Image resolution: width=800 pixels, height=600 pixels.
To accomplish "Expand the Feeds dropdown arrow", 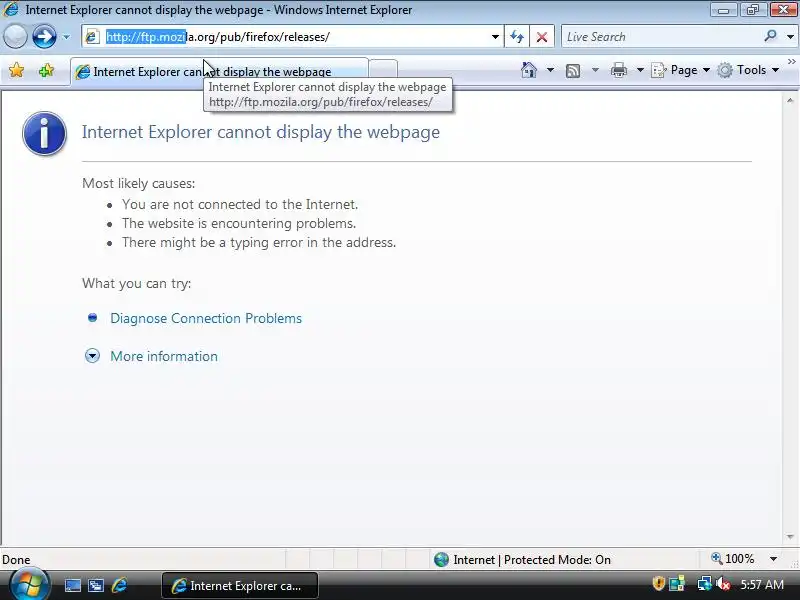I will click(595, 70).
